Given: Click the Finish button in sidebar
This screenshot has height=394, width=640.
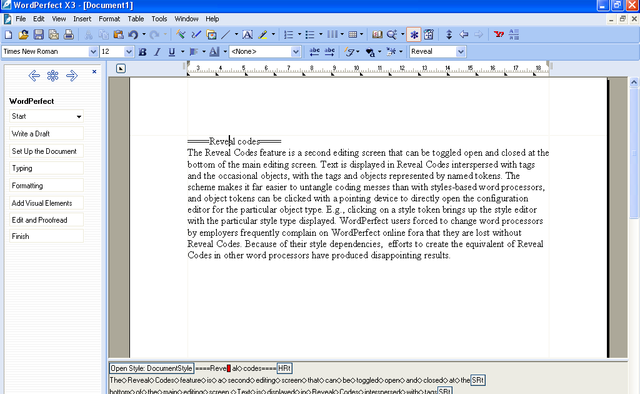Looking at the screenshot, I should [47, 236].
